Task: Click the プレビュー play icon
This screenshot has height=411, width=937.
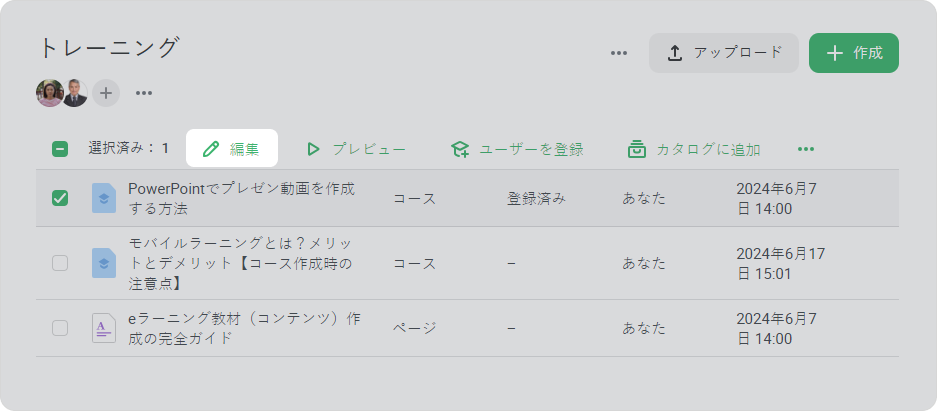Action: (x=313, y=149)
